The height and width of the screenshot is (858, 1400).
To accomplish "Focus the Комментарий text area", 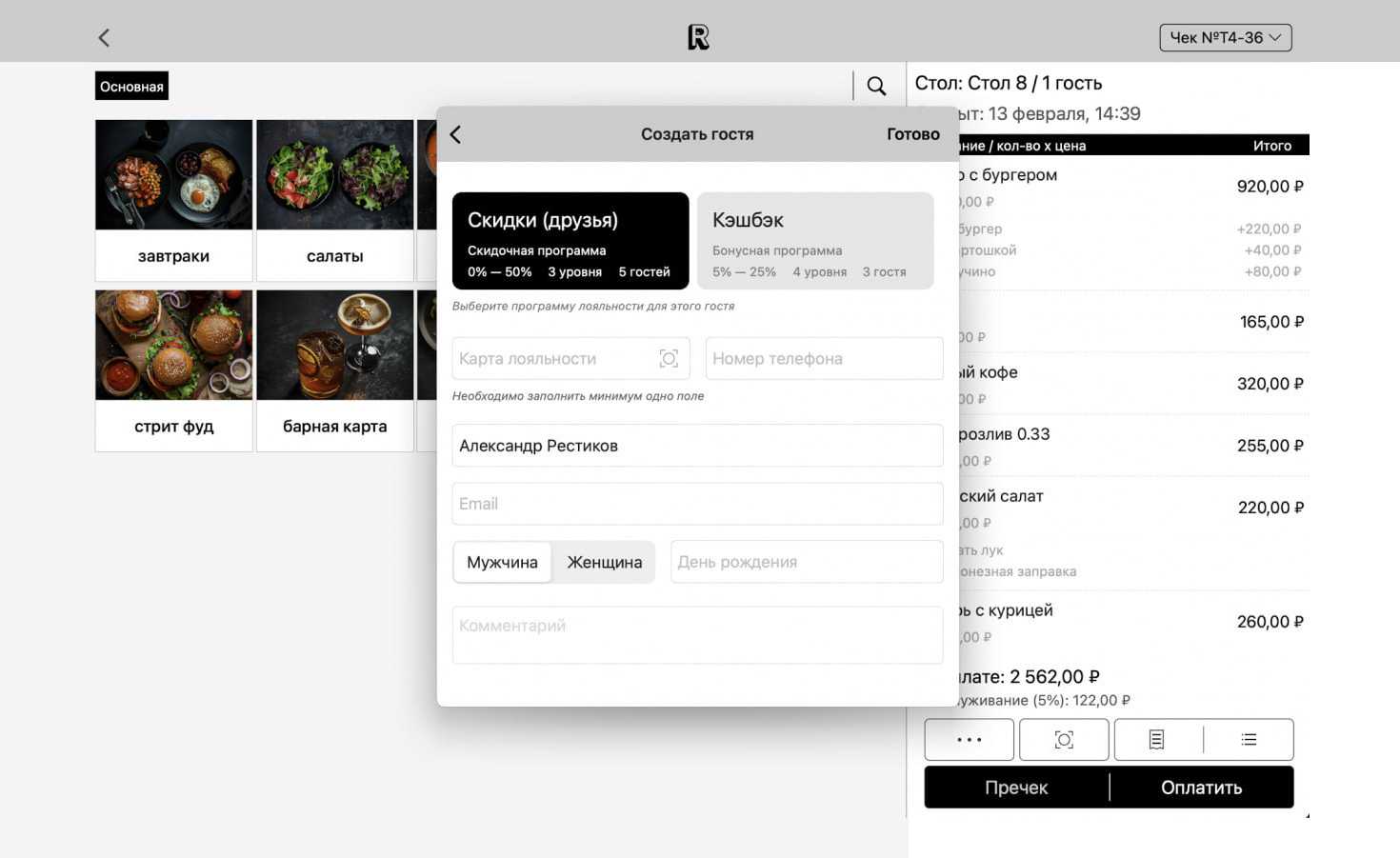I will pyautogui.click(x=697, y=635).
